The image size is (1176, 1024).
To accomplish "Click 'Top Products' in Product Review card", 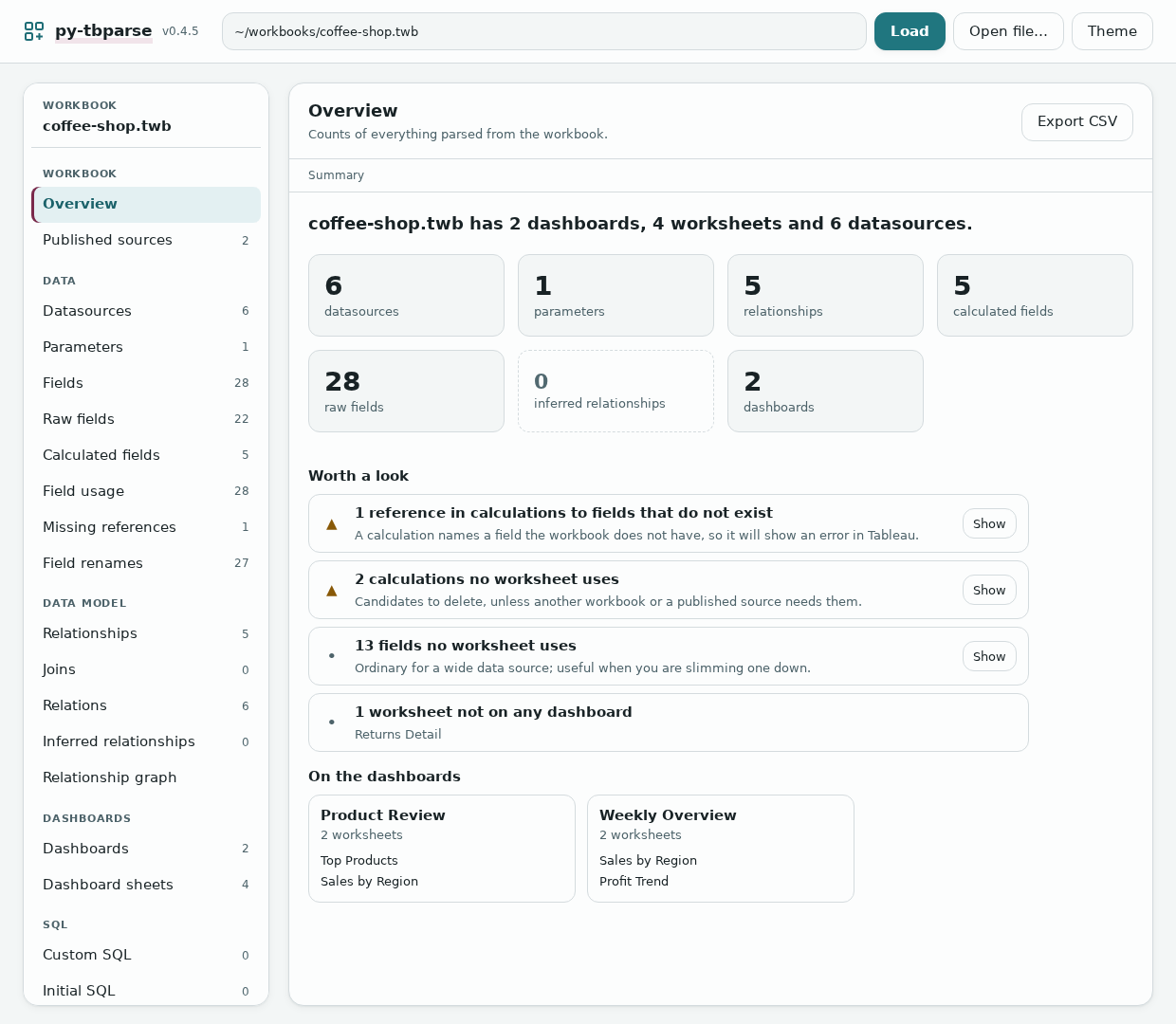I will [359, 861].
